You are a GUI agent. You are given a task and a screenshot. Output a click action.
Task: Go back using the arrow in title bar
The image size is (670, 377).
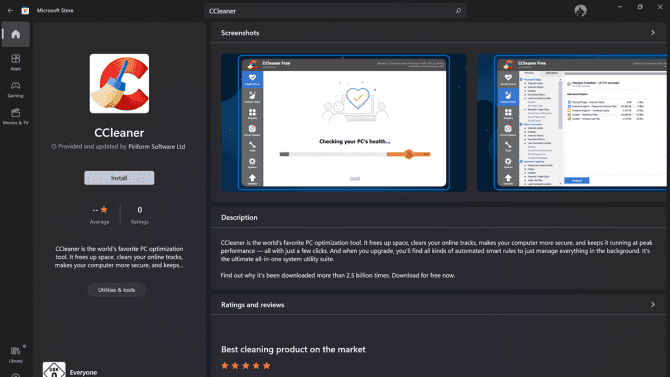tap(10, 11)
